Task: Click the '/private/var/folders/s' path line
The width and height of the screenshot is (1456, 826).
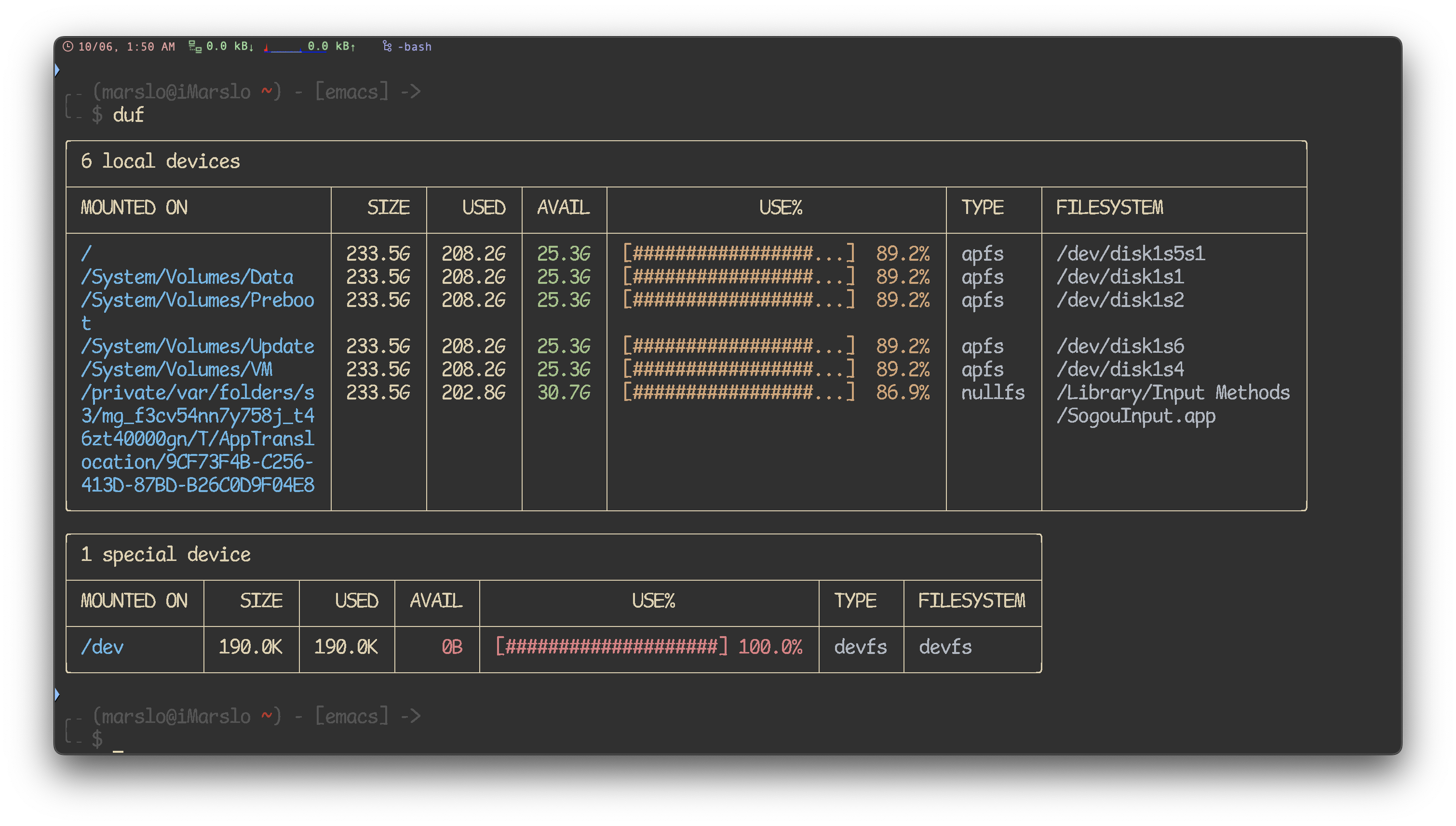Action: pos(198,393)
